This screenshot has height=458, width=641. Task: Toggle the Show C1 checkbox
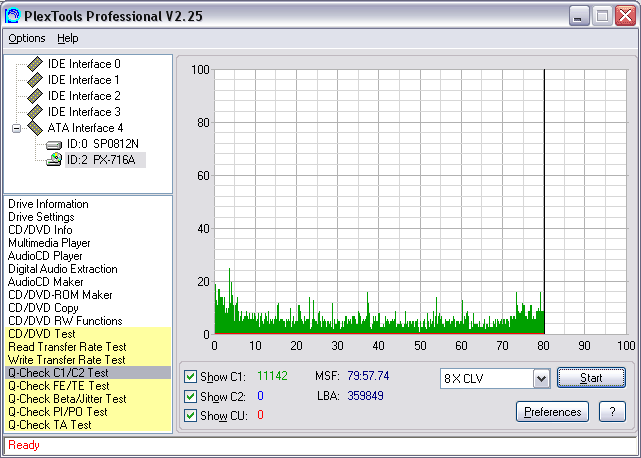click(x=190, y=377)
